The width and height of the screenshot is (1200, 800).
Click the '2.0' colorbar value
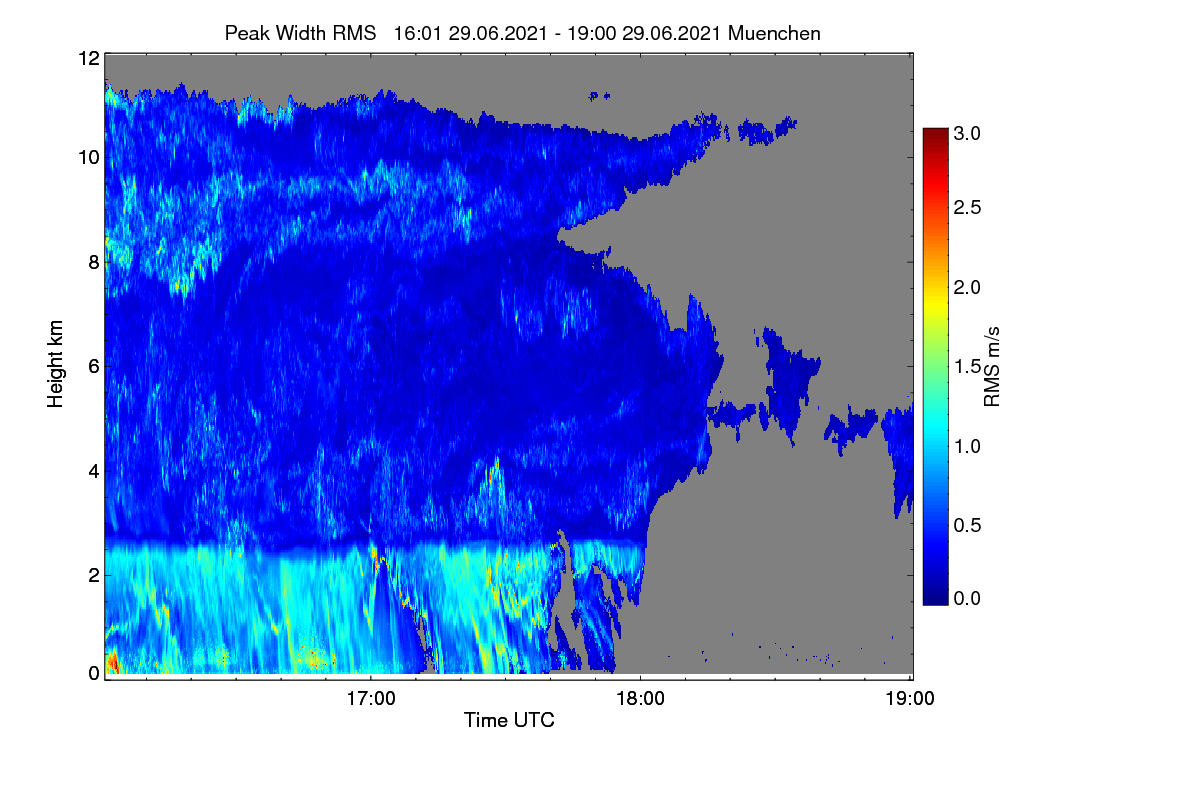[969, 287]
